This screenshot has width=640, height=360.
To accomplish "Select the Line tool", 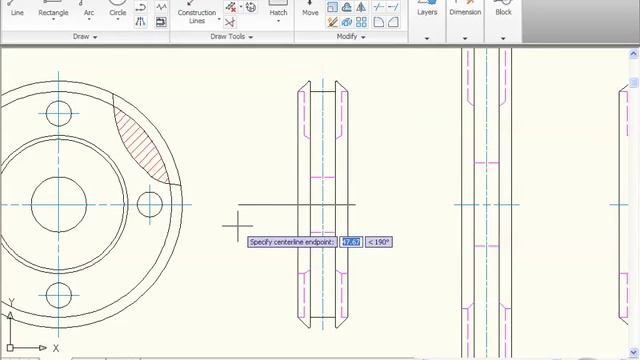I will click(x=17, y=9).
